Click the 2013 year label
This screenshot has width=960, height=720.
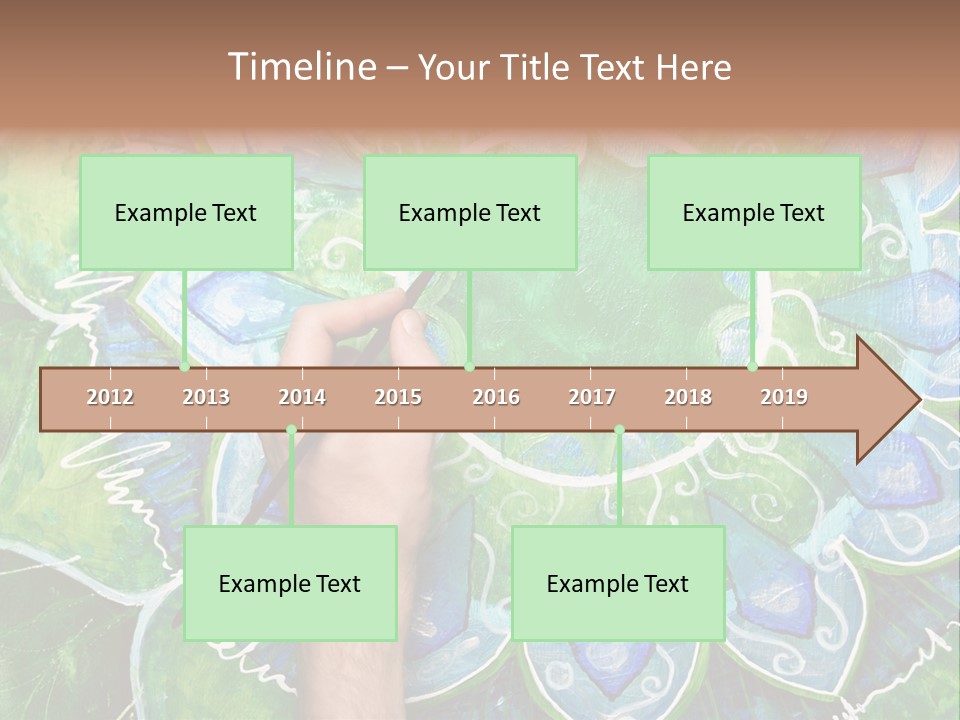coord(206,397)
